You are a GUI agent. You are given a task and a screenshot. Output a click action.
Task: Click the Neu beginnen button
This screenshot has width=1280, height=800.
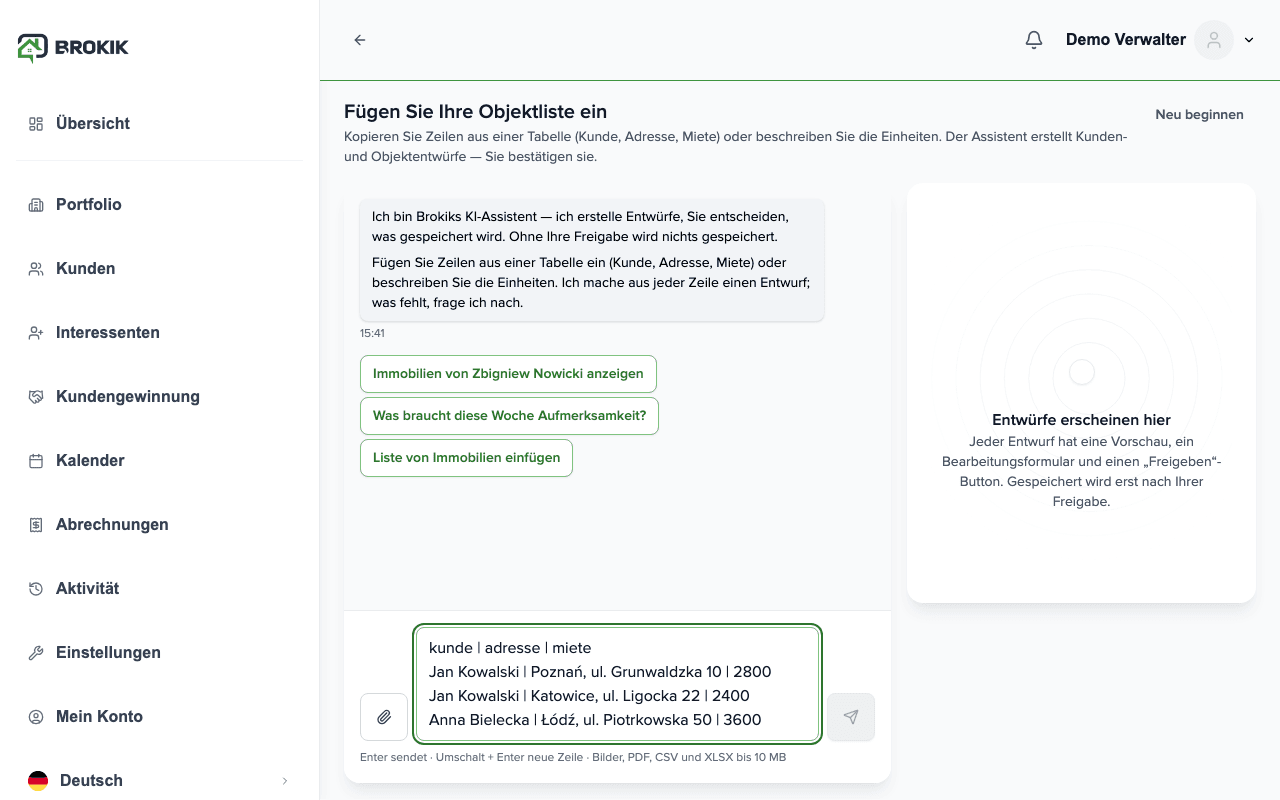1199,115
